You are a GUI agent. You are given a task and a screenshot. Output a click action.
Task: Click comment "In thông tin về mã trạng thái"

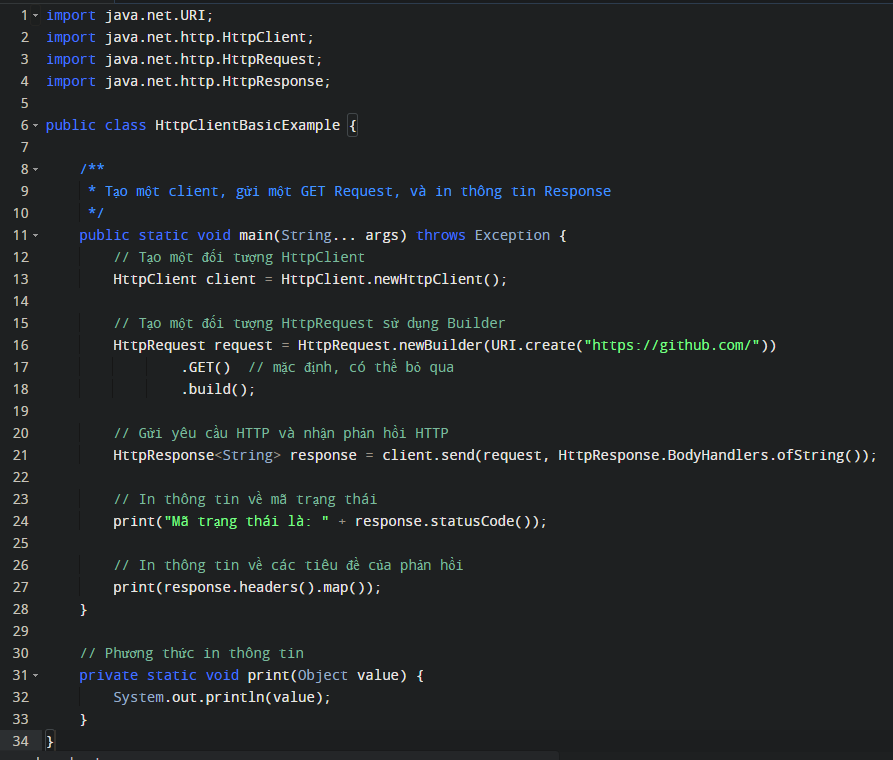point(245,500)
